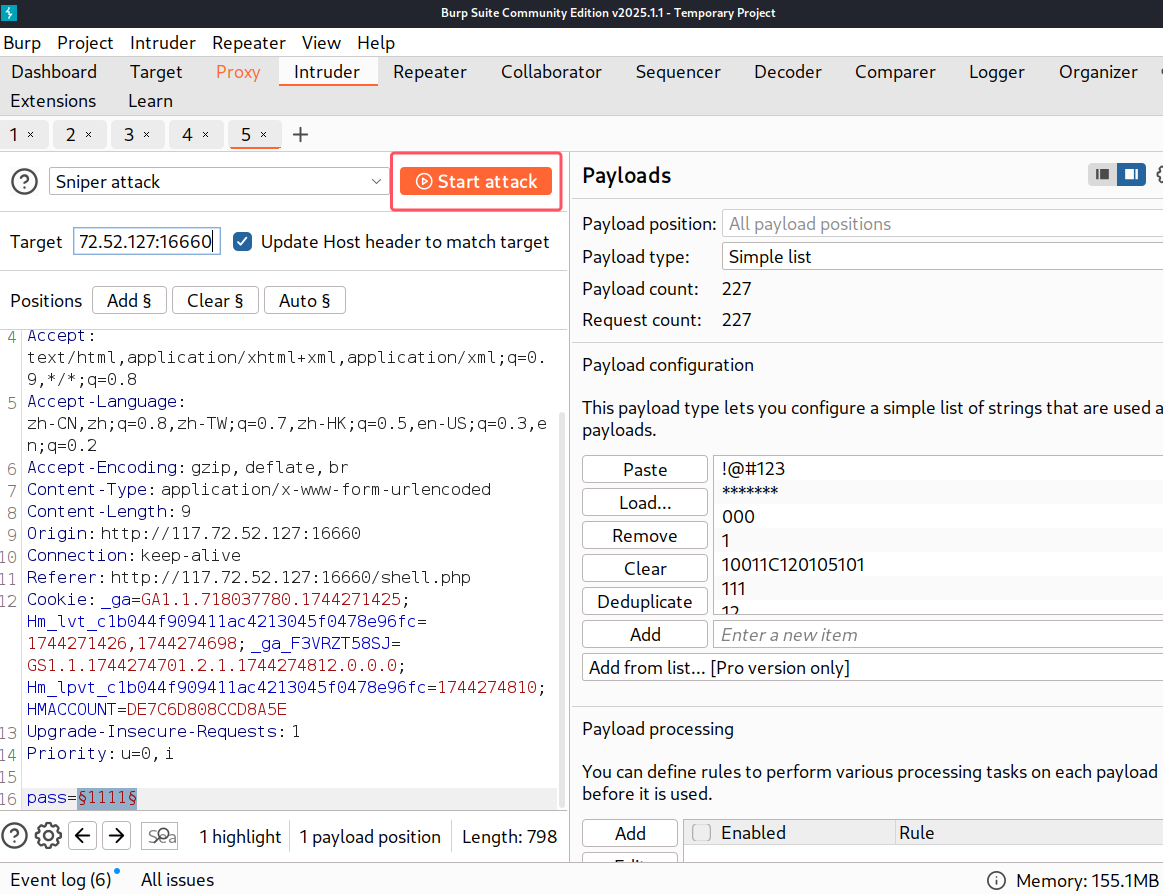Click Add button beside new item field
This screenshot has height=894, width=1163.
645,634
